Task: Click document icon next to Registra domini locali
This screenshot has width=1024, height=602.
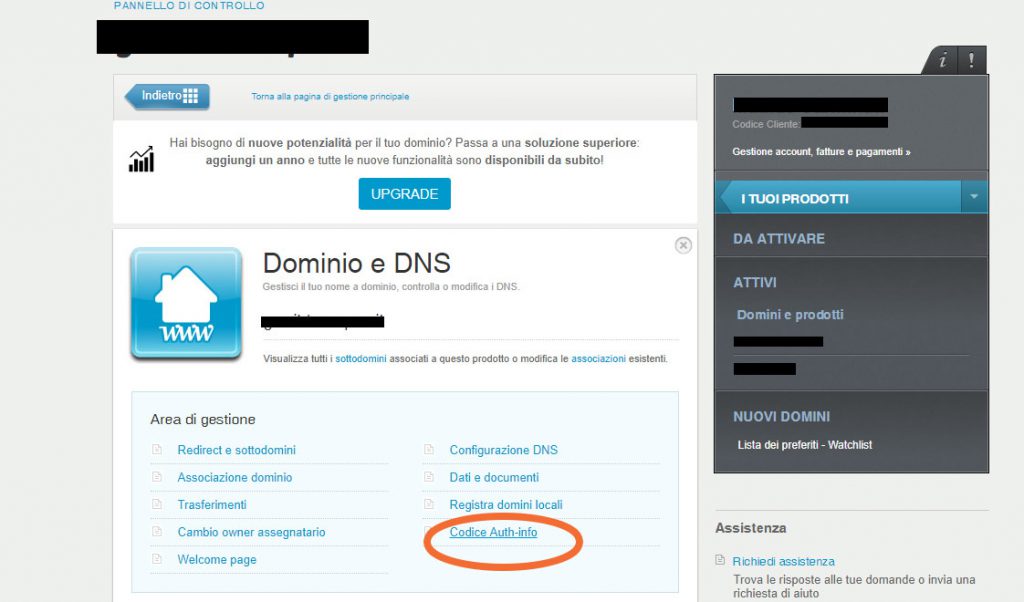Action: pyautogui.click(x=429, y=504)
